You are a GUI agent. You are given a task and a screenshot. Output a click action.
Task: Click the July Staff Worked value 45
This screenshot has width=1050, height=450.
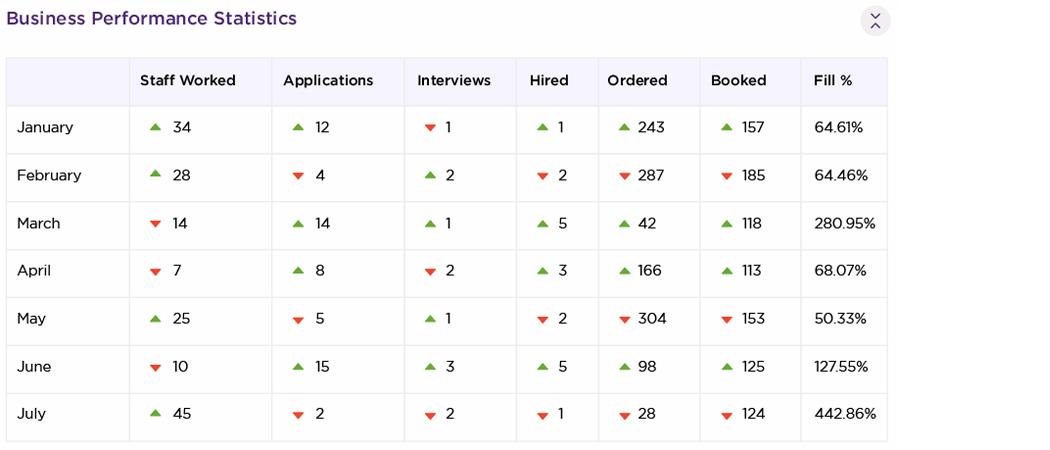coord(181,414)
